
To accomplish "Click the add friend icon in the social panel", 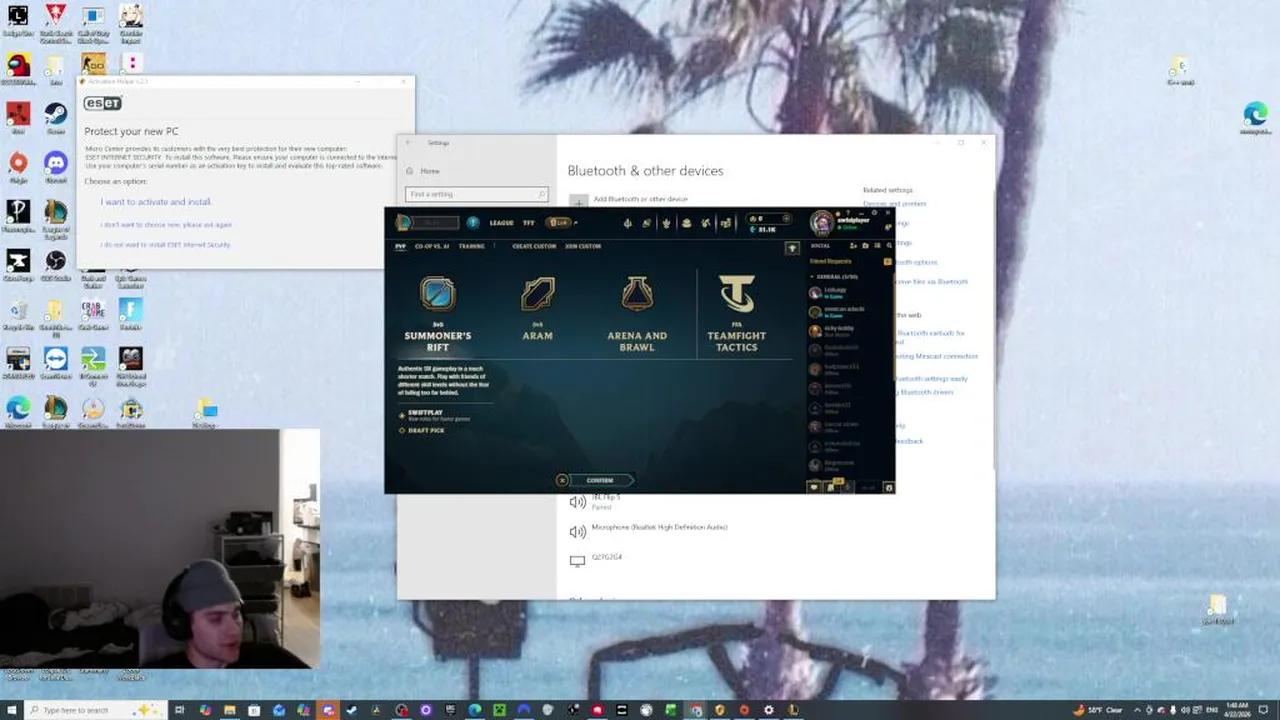I will click(x=853, y=246).
